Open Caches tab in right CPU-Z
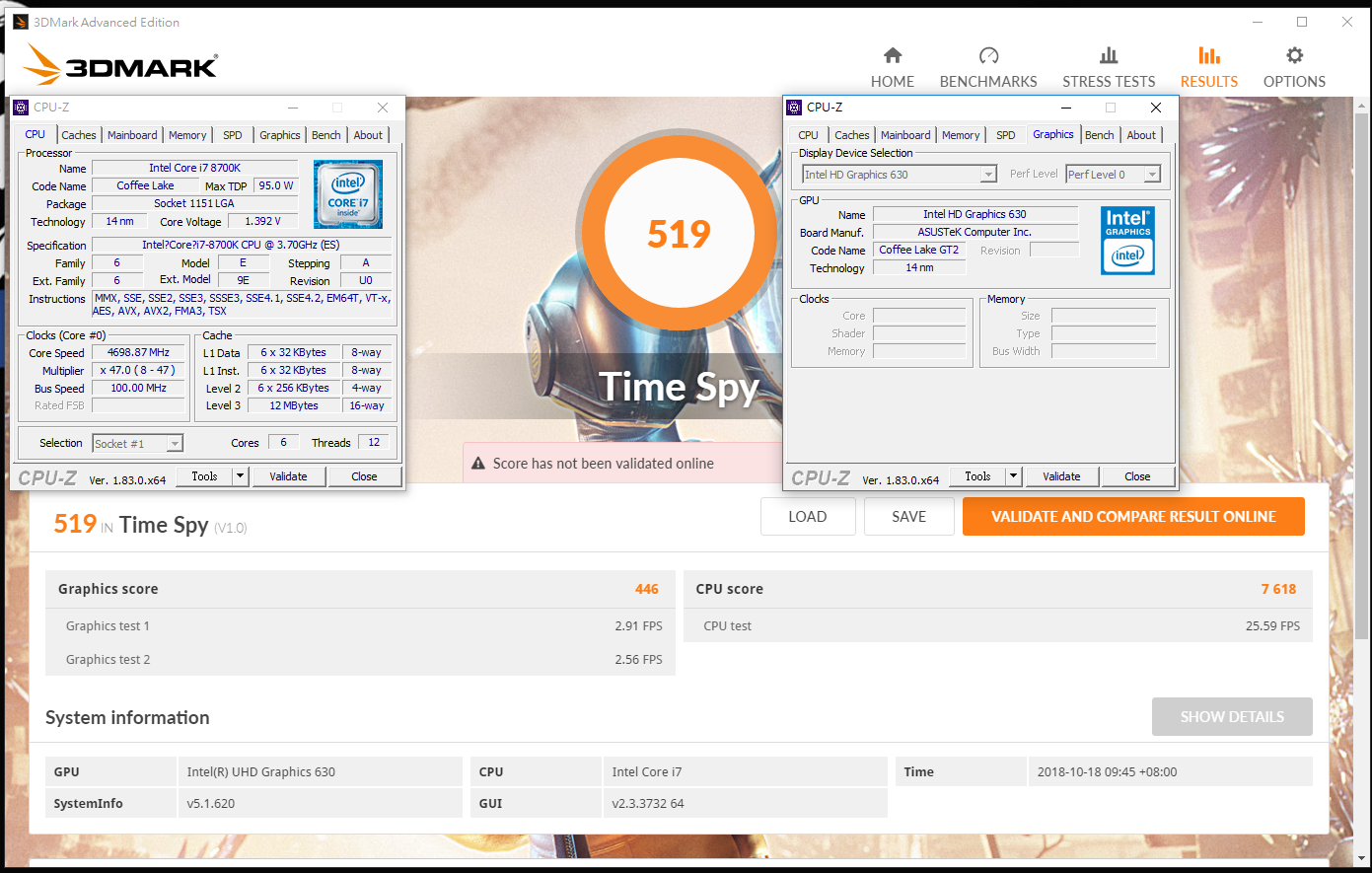Screen dimensions: 1372x873 coord(852,135)
